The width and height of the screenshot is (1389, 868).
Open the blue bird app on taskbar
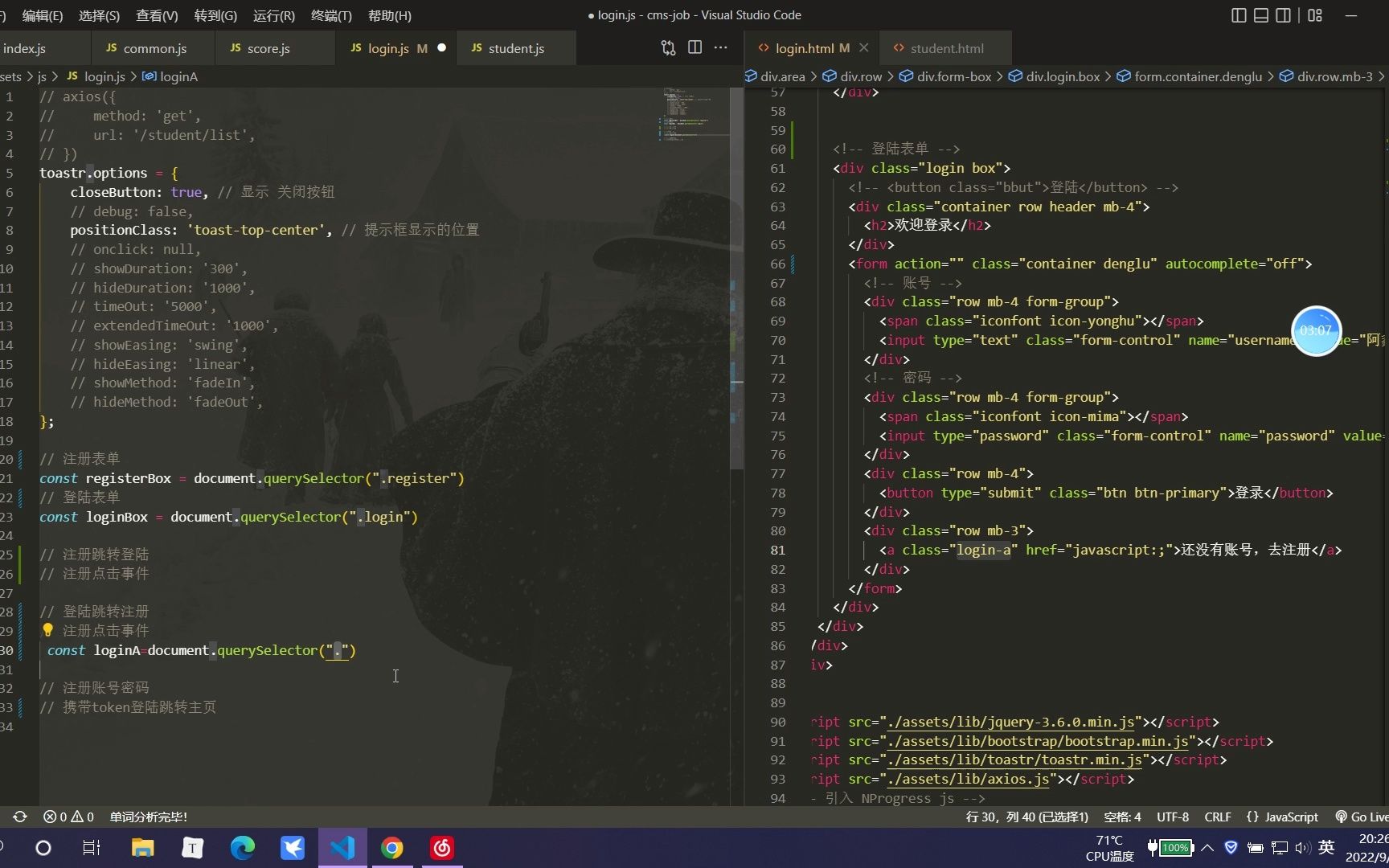[x=293, y=848]
